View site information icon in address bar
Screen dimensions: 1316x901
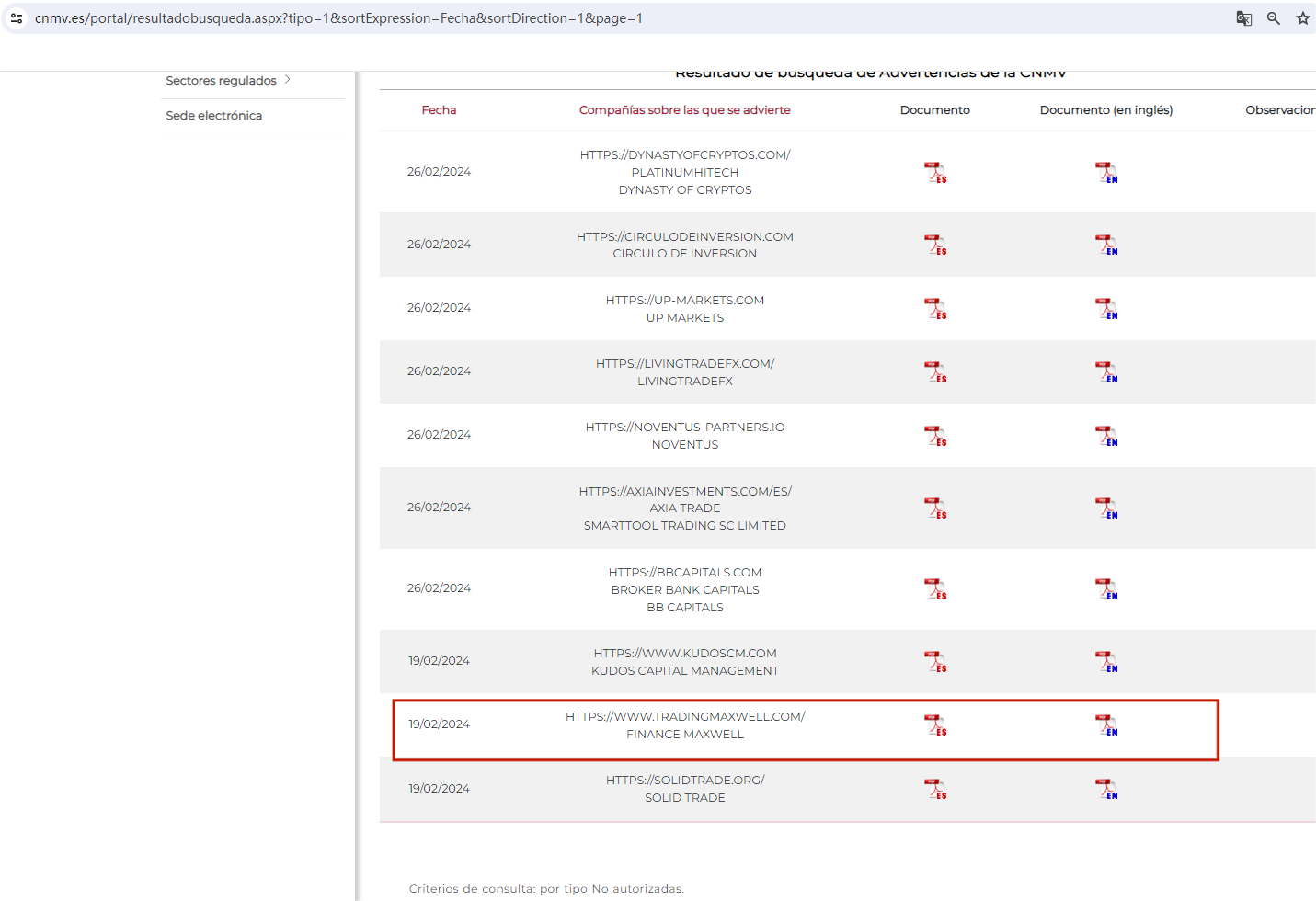pyautogui.click(x=17, y=18)
